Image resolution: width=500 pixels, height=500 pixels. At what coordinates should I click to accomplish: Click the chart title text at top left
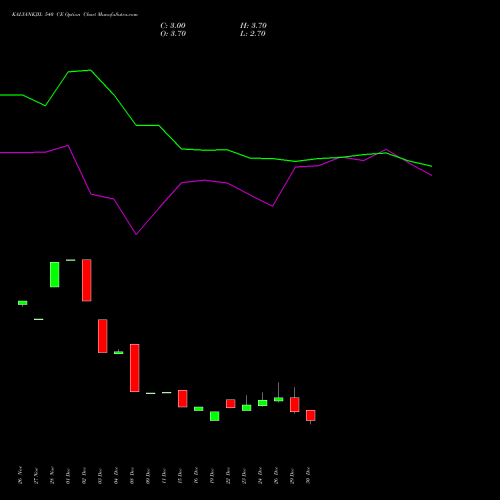tap(75, 15)
